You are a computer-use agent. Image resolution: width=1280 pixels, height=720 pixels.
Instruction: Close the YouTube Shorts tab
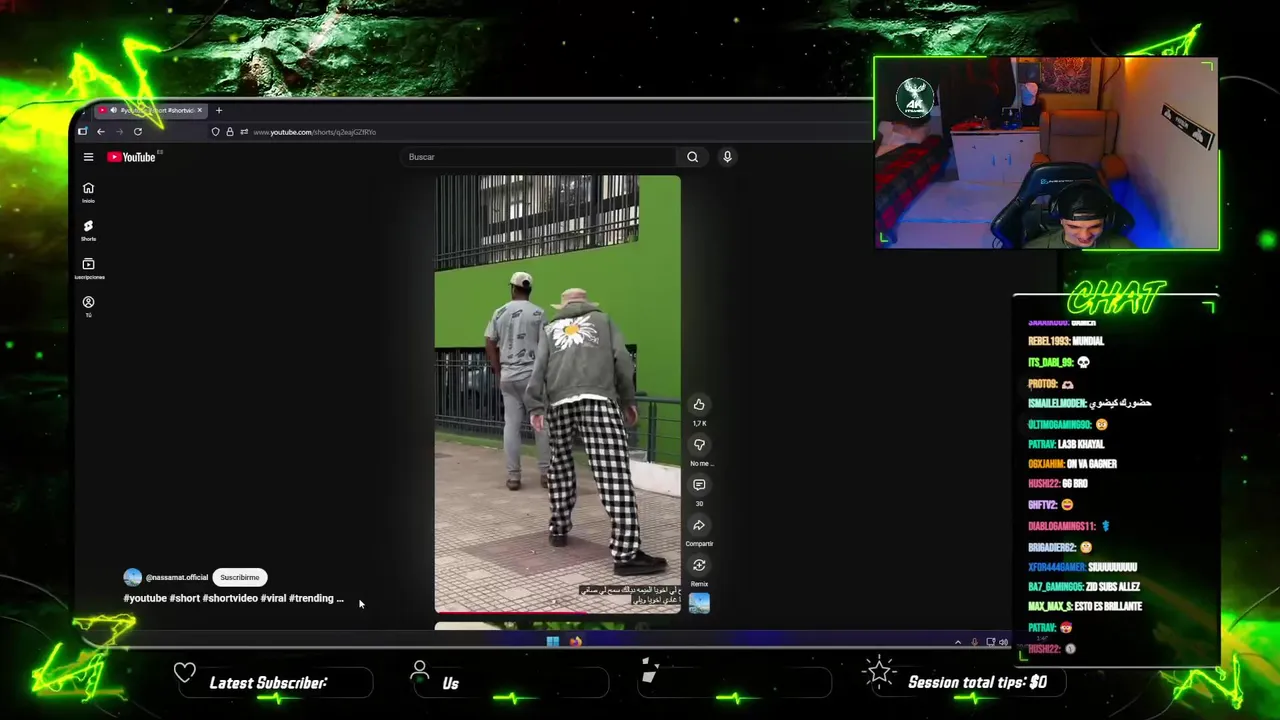pyautogui.click(x=200, y=110)
